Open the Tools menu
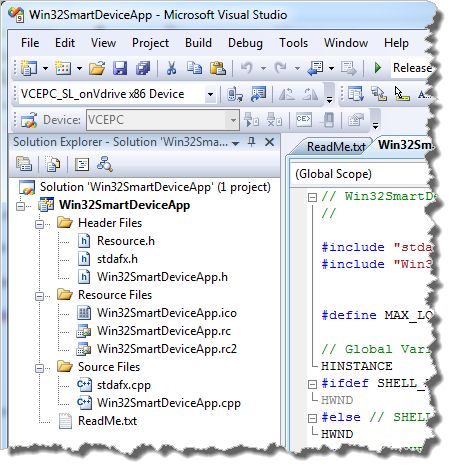The width and height of the screenshot is (456, 472). click(x=293, y=43)
